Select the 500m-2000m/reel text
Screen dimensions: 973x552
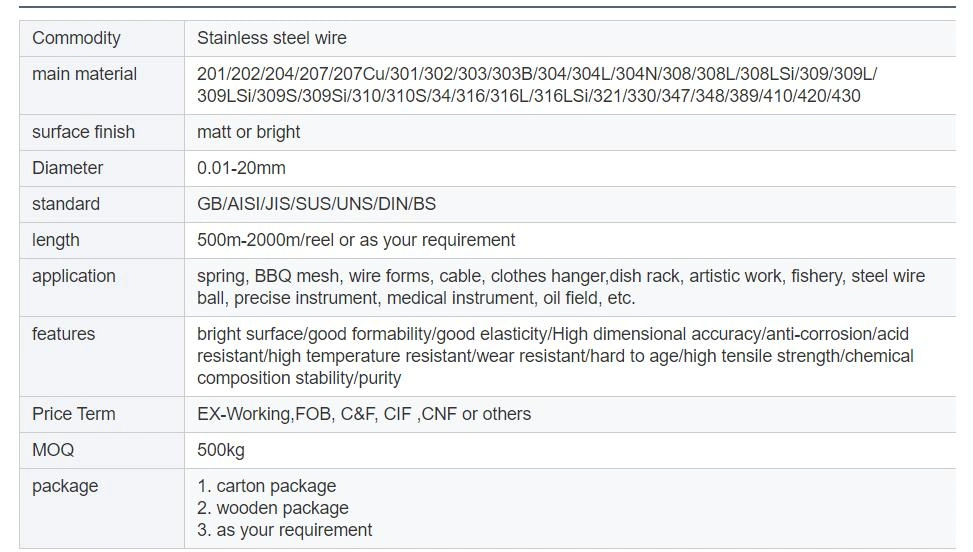pyautogui.click(x=266, y=240)
